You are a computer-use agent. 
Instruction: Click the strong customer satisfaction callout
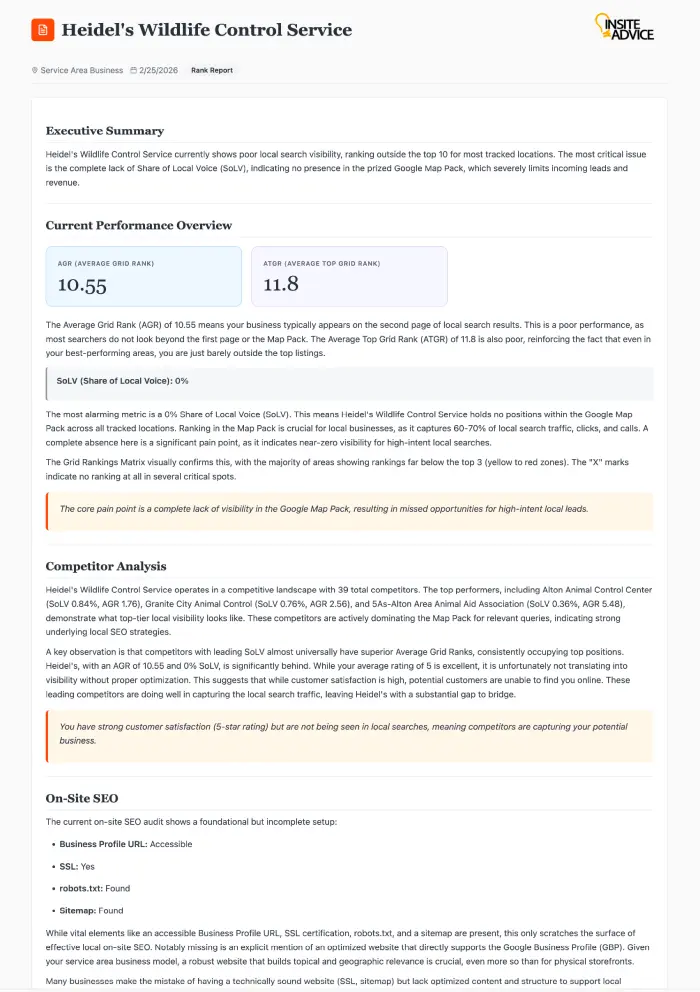click(349, 735)
